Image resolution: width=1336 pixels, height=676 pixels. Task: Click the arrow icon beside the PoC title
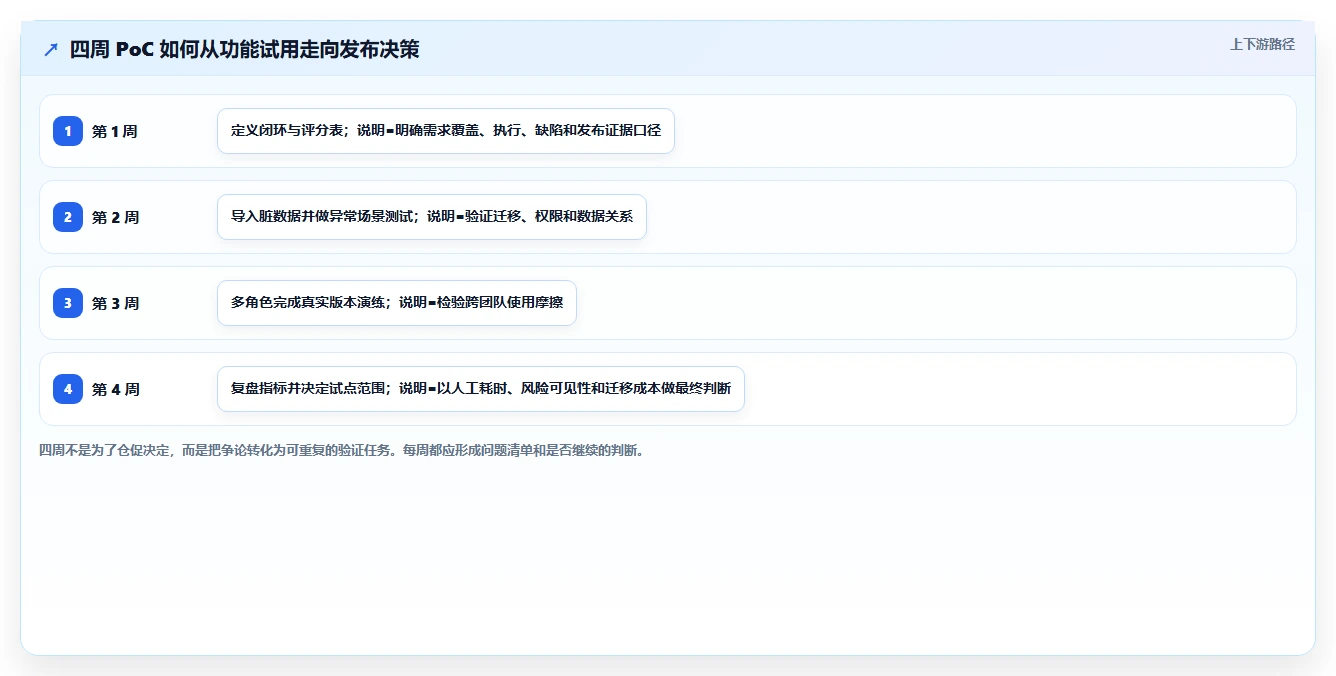pyautogui.click(x=51, y=50)
